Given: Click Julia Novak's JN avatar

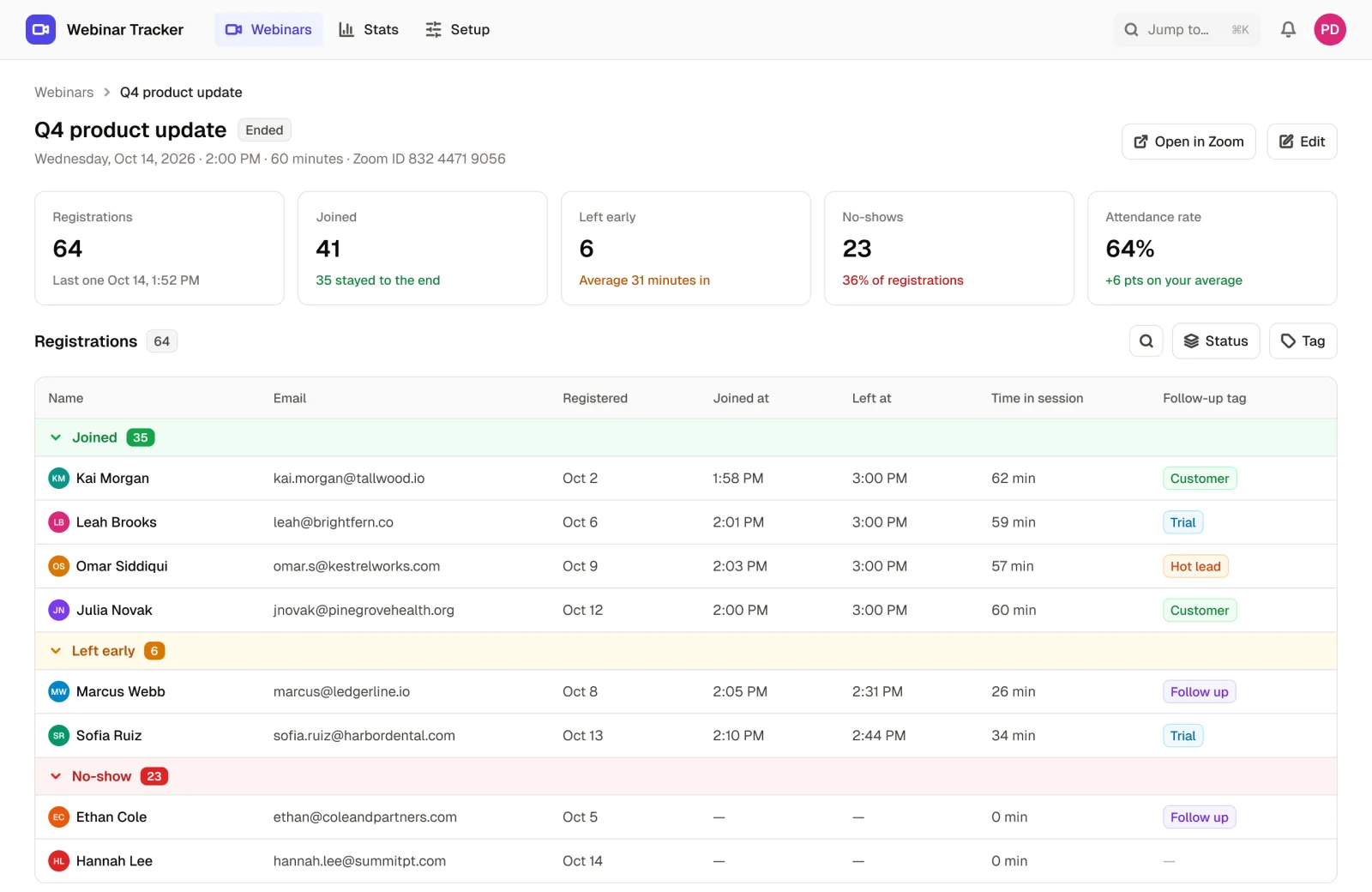Looking at the screenshot, I should (x=58, y=611).
